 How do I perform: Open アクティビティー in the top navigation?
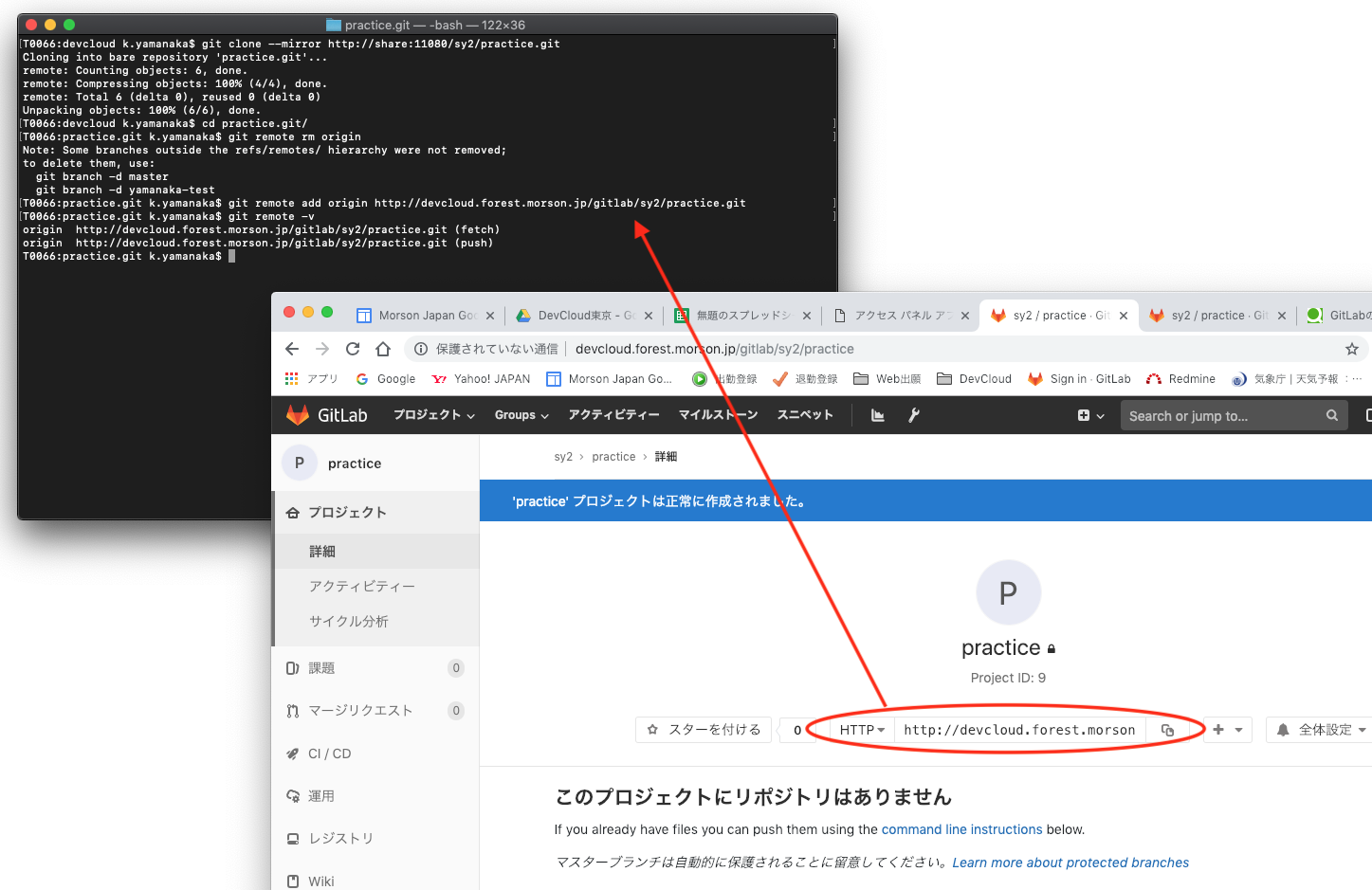(x=613, y=415)
